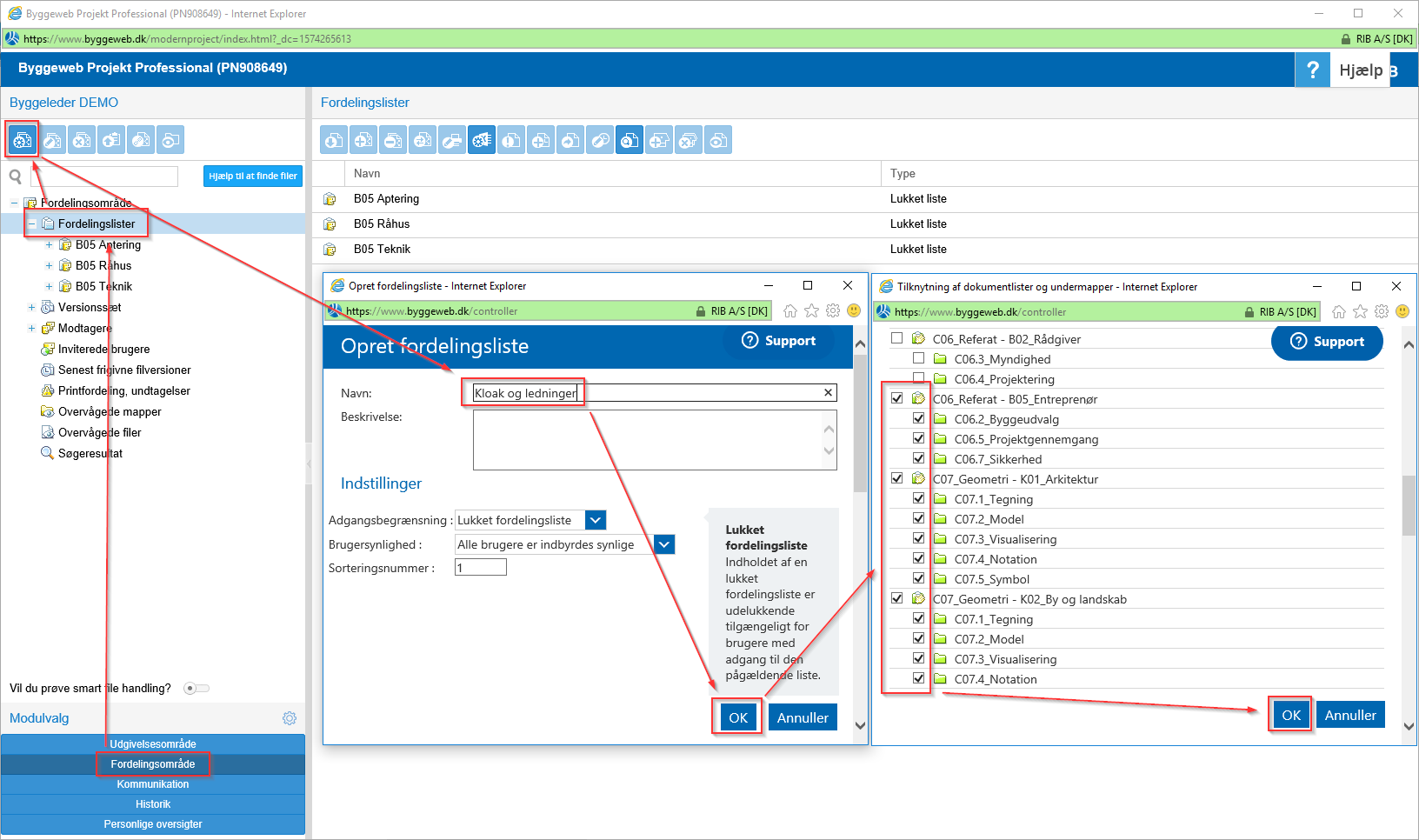Click the print icon in Fordelingslister toolbar
Viewport: 1419px width, 840px height.
(452, 141)
